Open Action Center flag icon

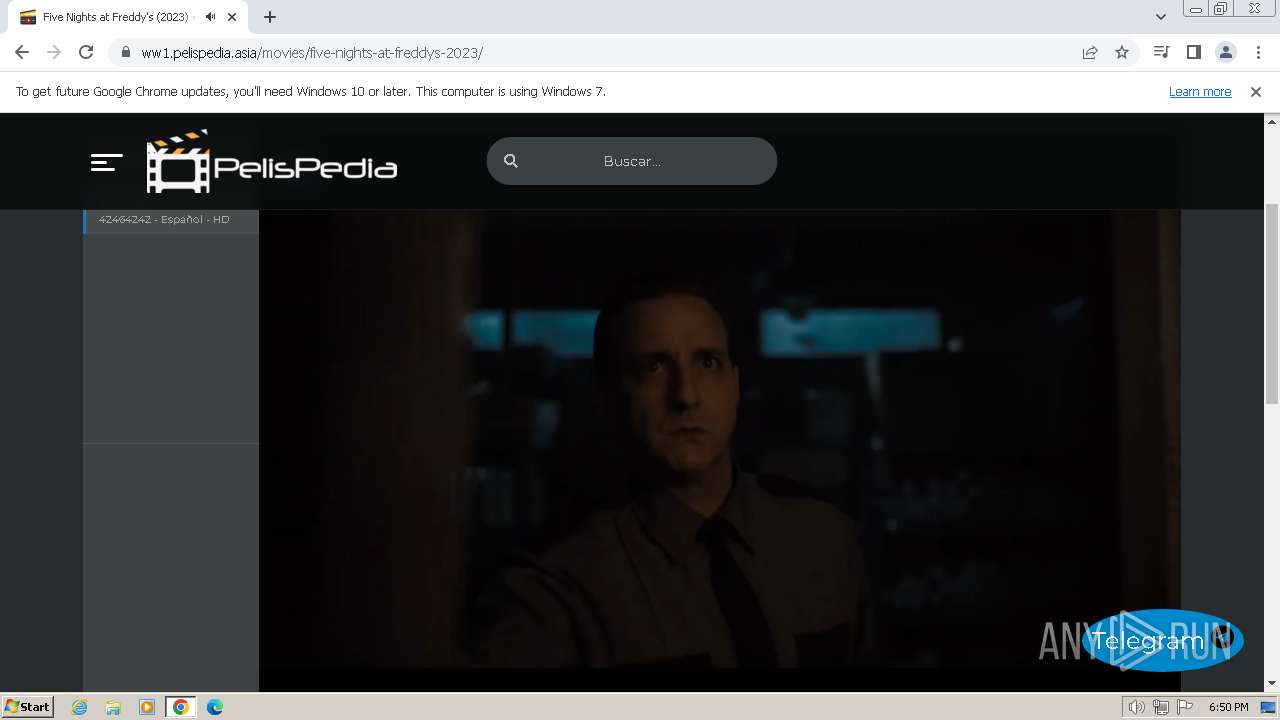pos(1185,707)
